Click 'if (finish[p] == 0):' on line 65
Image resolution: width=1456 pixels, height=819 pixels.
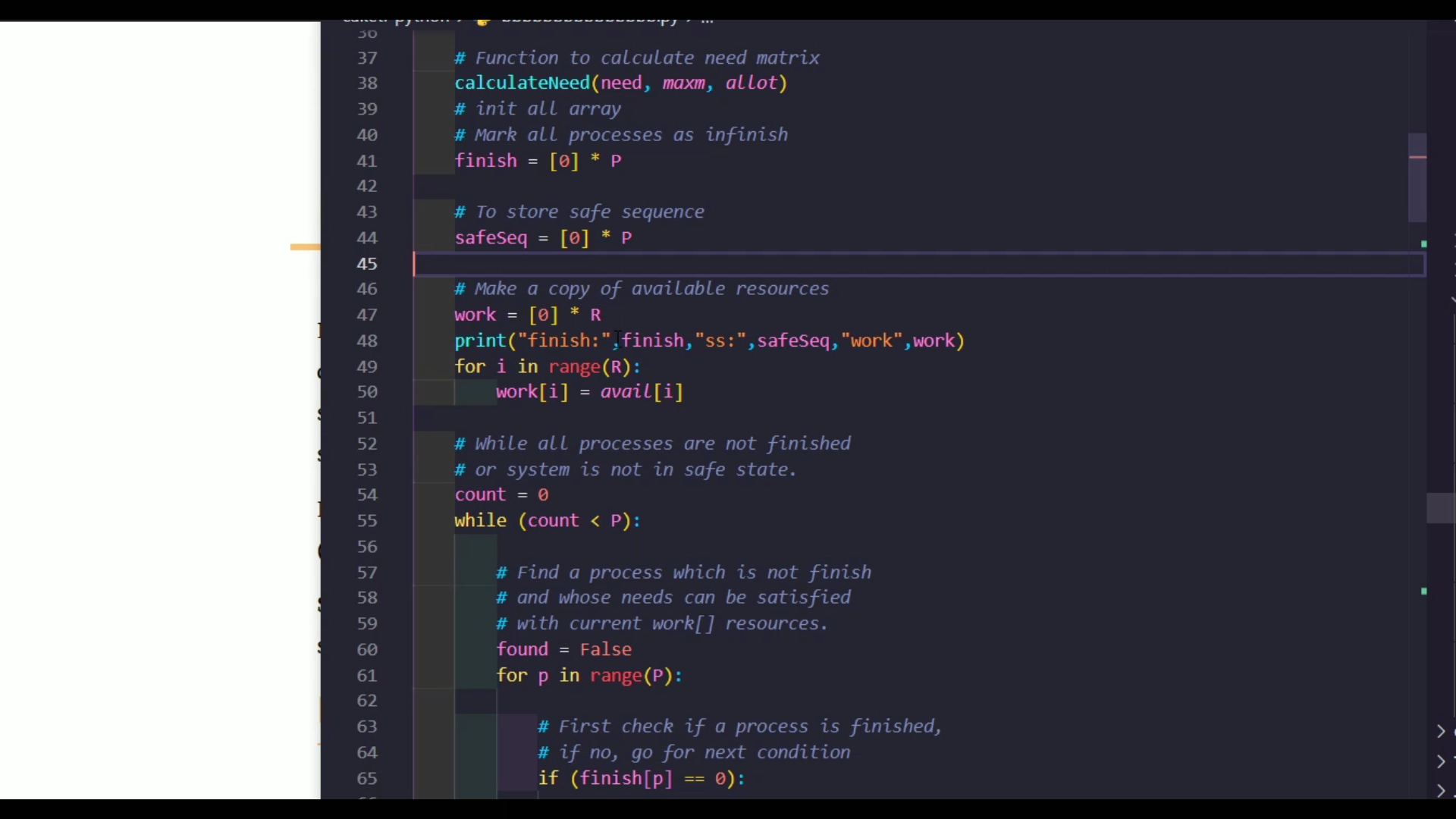pos(642,779)
